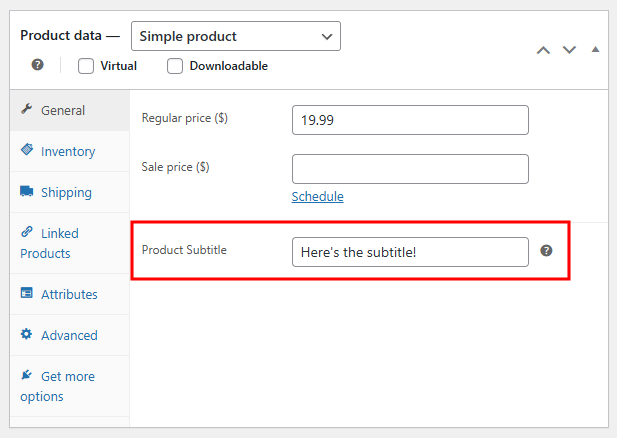Click the Linked Products link icon

(x=27, y=233)
